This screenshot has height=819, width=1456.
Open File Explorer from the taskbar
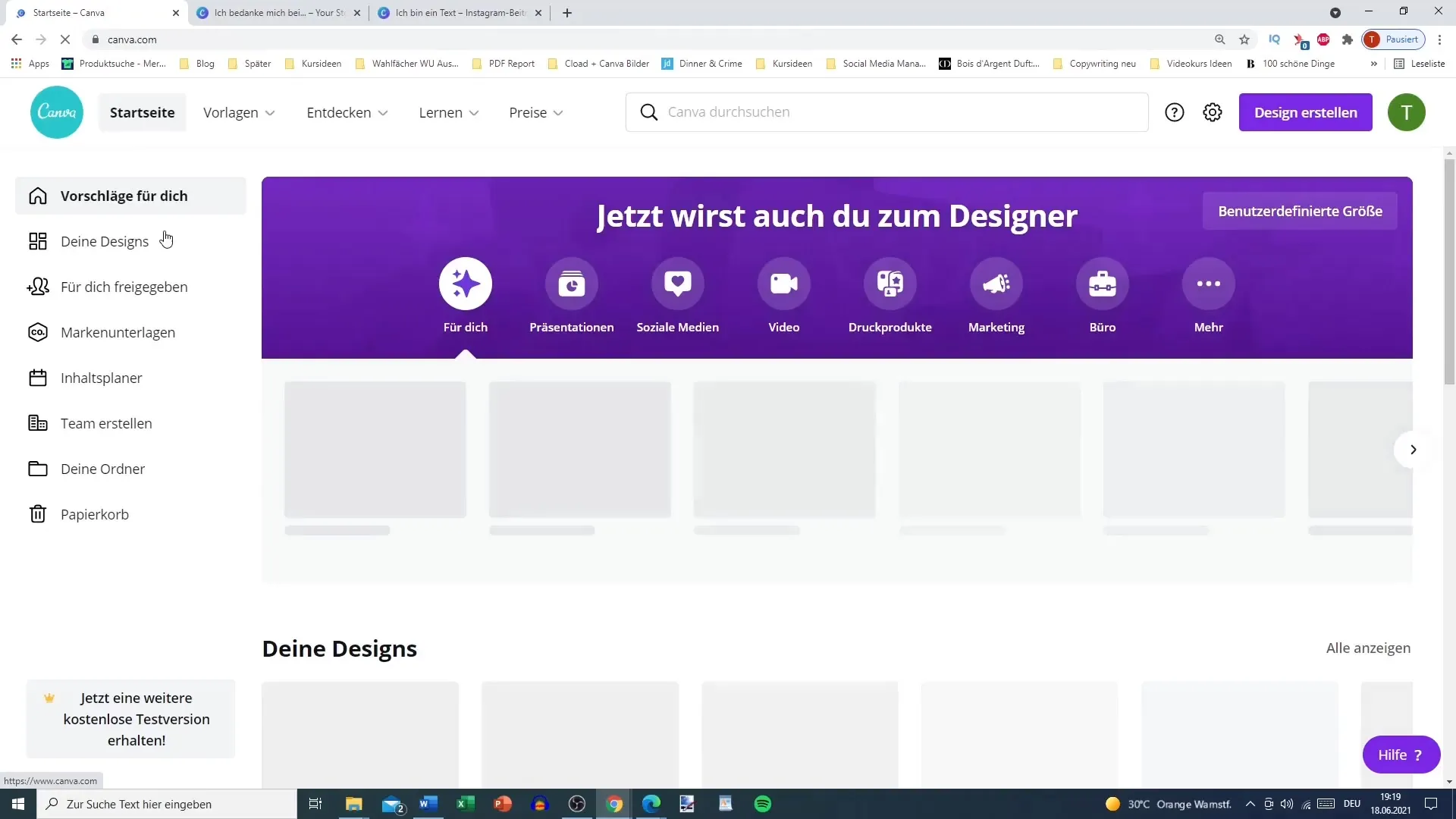pos(354,804)
